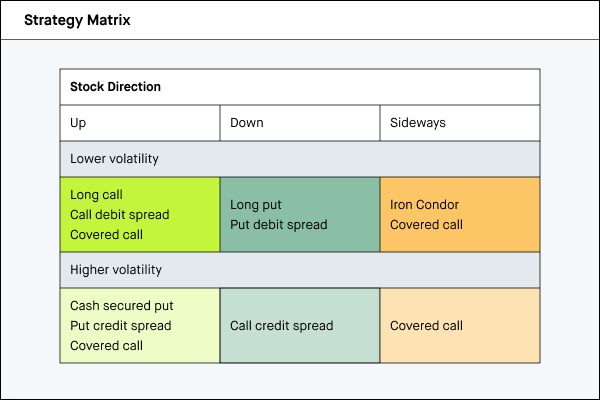Click the "Long call" strategy
This screenshot has height=400, width=600.
[97, 195]
